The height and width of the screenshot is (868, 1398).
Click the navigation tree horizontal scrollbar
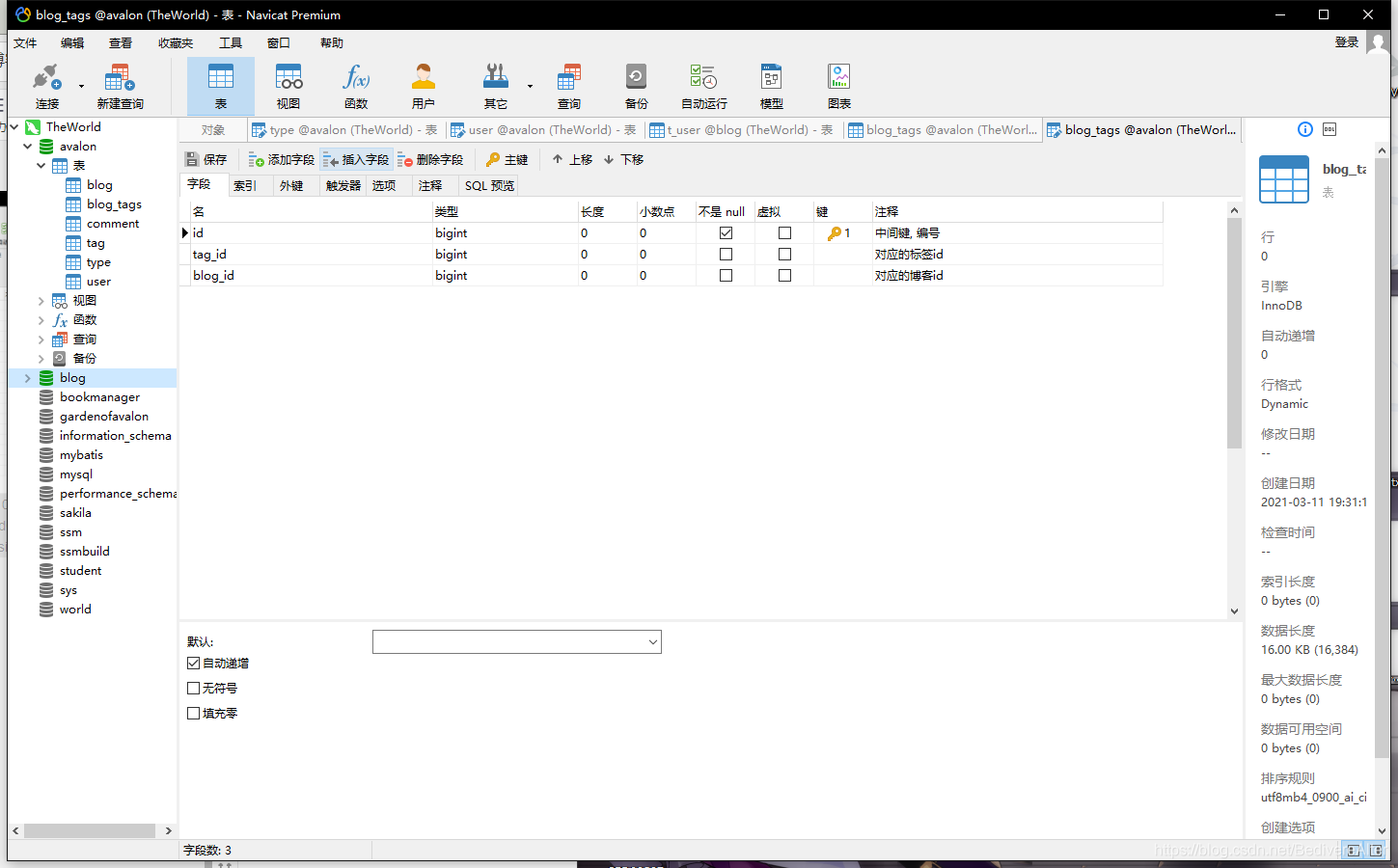coord(90,830)
